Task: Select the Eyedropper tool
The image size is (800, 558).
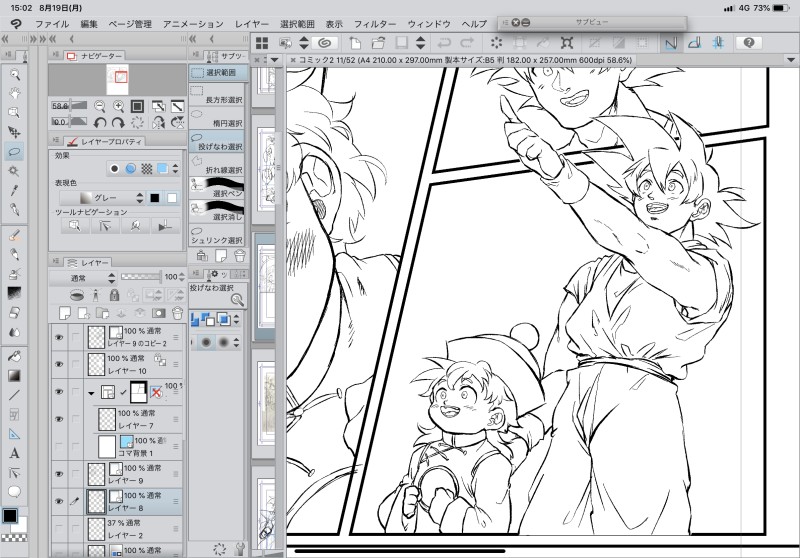Action: coord(15,190)
